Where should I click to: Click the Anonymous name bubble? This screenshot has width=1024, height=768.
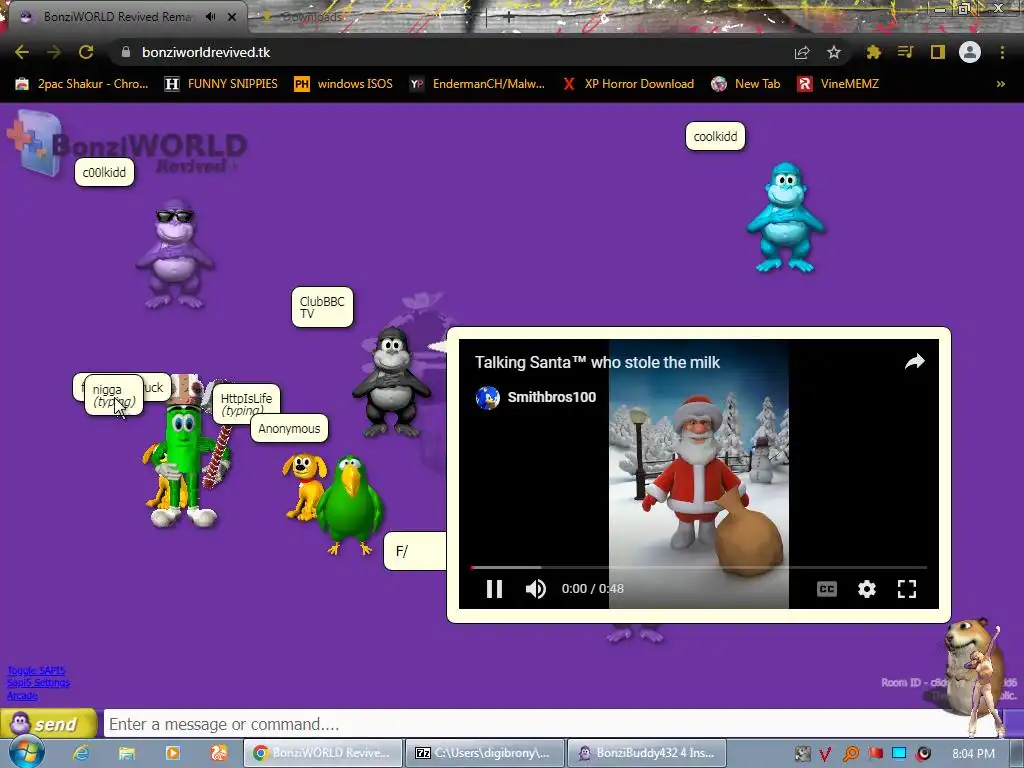tap(289, 428)
